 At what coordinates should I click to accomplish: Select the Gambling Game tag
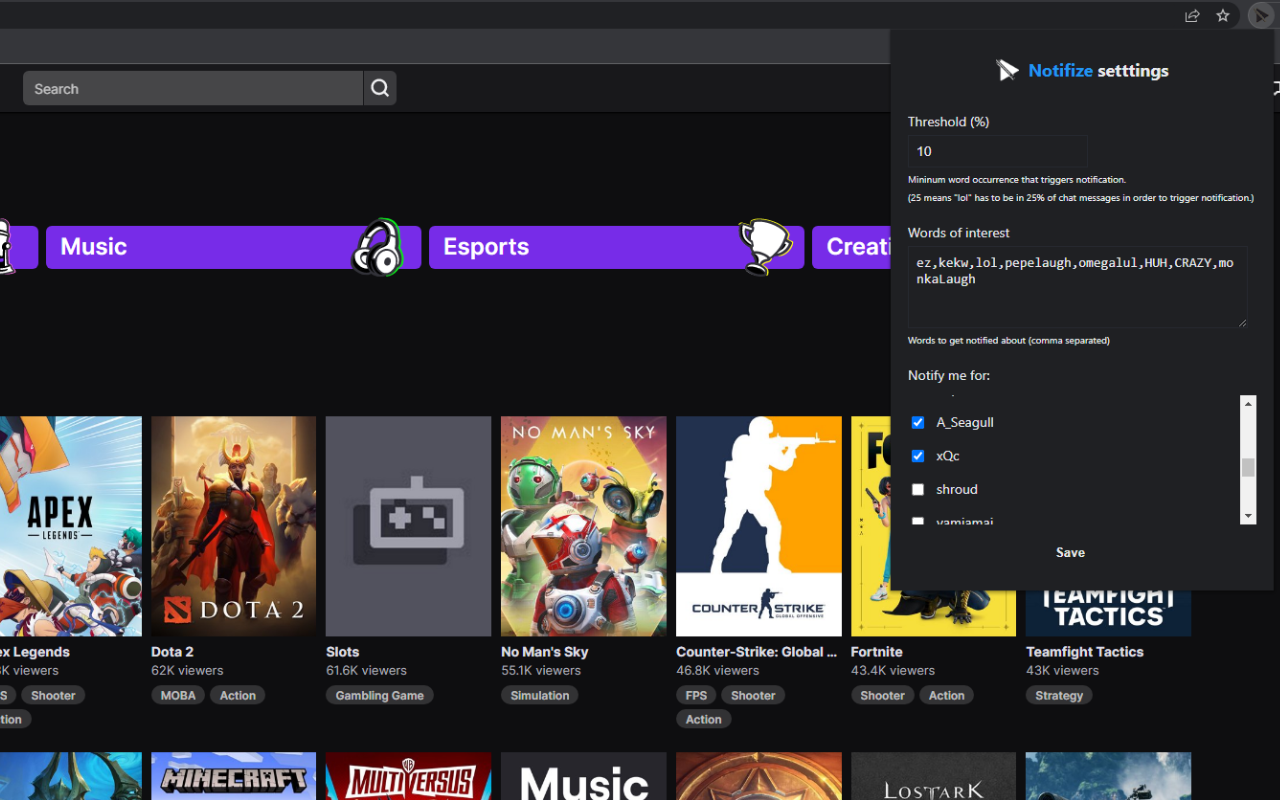click(x=380, y=695)
